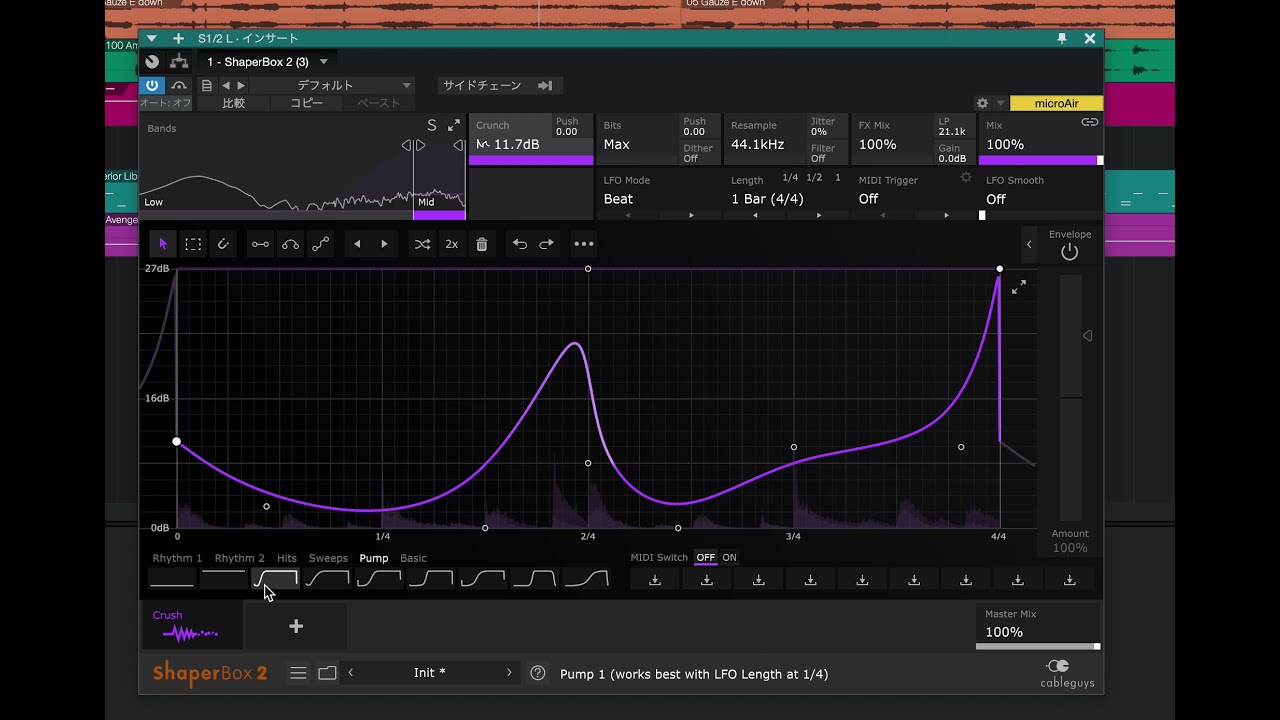
Task: Expand the Bands view
Action: [454, 125]
